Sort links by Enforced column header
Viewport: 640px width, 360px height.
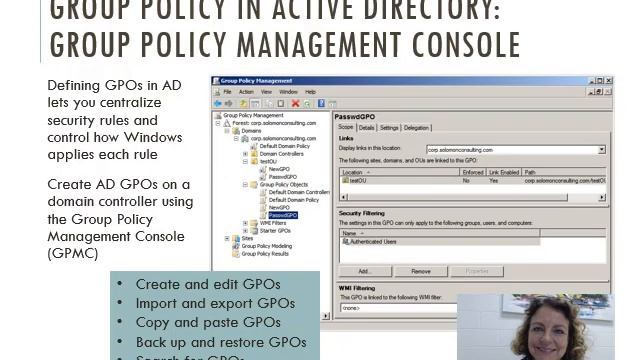[x=473, y=172]
